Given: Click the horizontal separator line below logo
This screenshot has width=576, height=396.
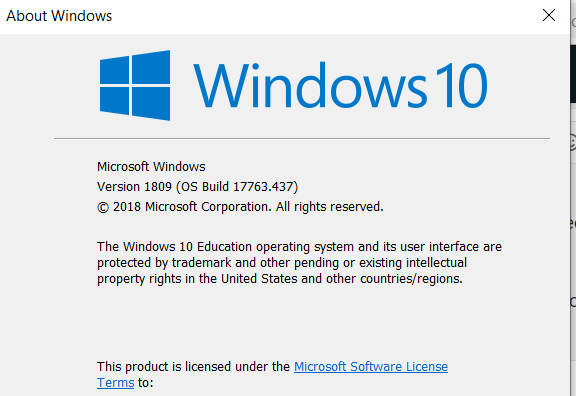Looking at the screenshot, I should click(x=302, y=138).
